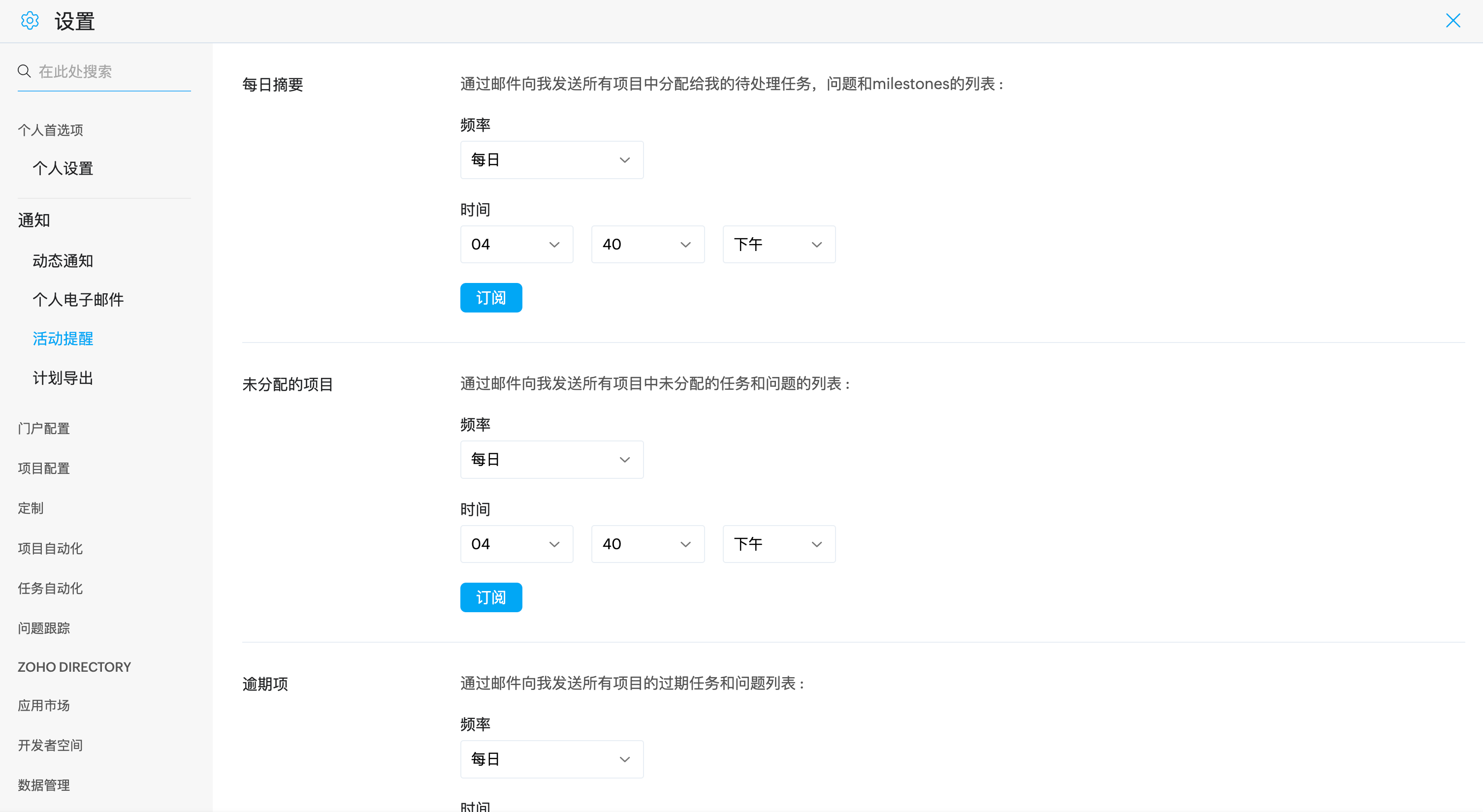Open ZOHO DIRECTORY section
This screenshot has height=812, width=1483.
point(74,667)
